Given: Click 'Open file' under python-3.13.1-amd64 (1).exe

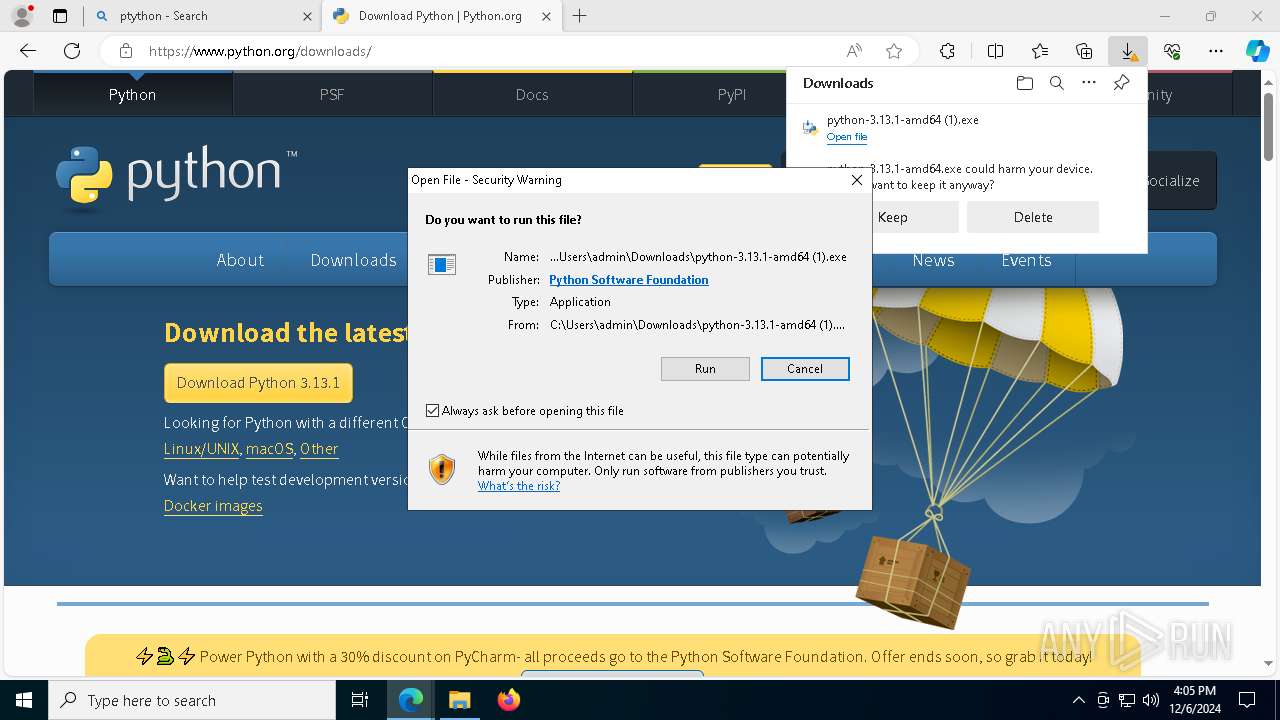Looking at the screenshot, I should 847,137.
